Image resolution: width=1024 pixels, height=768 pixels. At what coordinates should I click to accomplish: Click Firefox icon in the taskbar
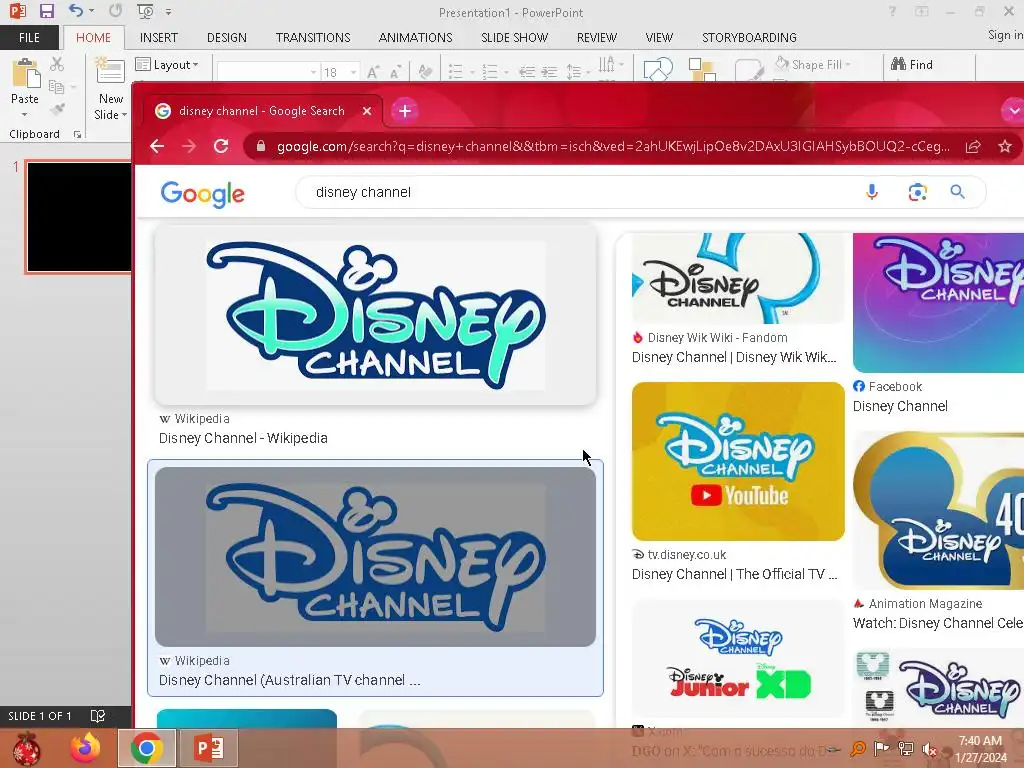[86, 748]
